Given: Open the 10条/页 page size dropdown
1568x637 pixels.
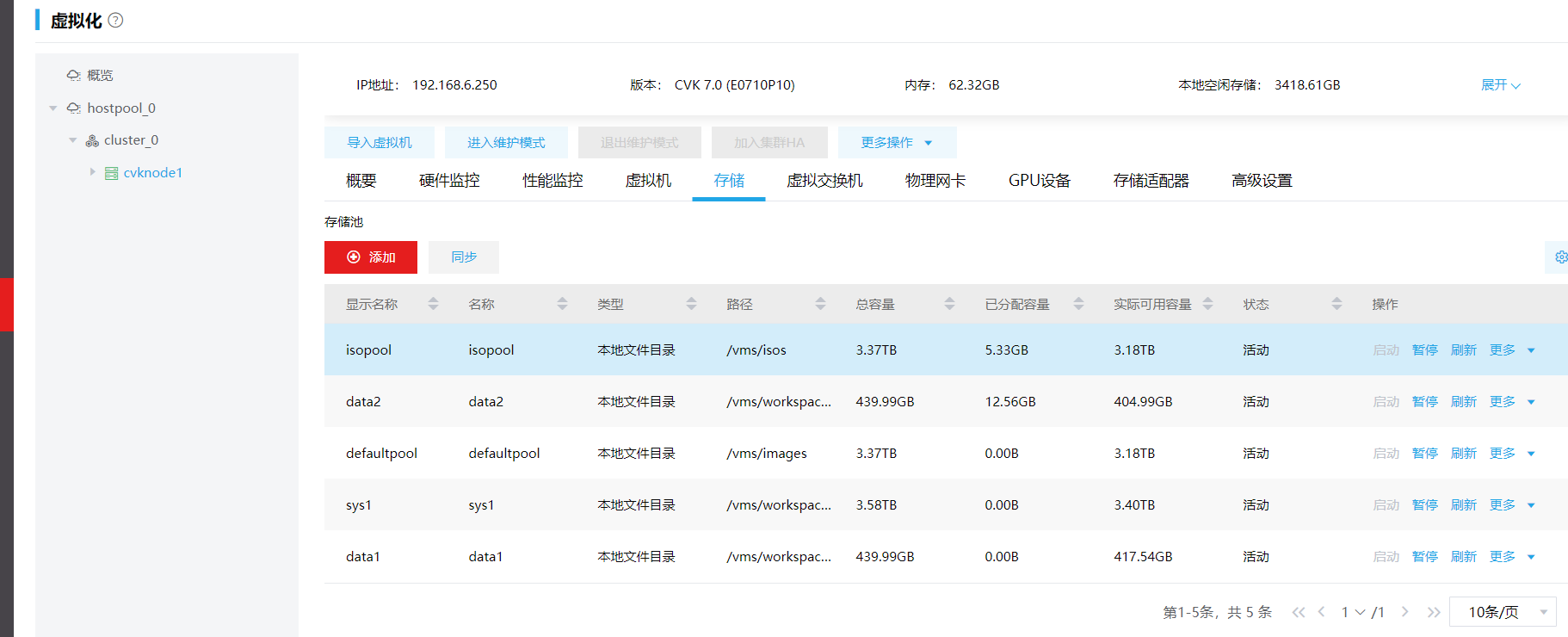Looking at the screenshot, I should pos(1503,612).
